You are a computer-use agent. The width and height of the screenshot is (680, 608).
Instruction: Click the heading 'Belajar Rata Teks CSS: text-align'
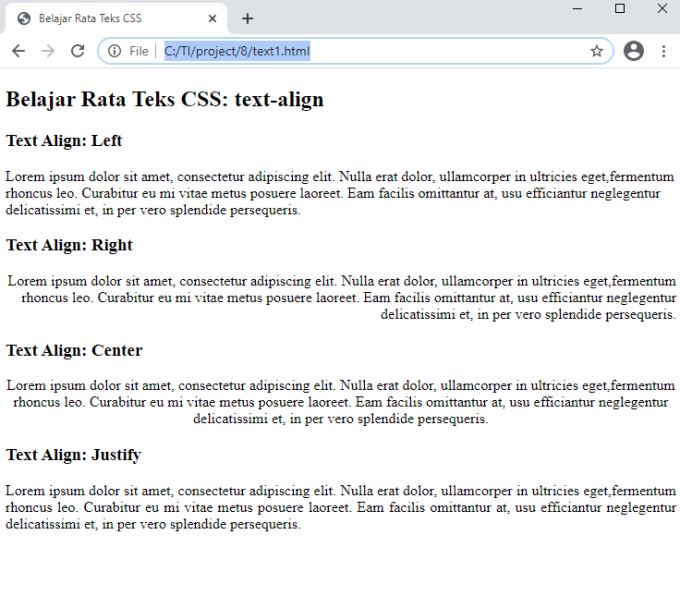[x=165, y=99]
